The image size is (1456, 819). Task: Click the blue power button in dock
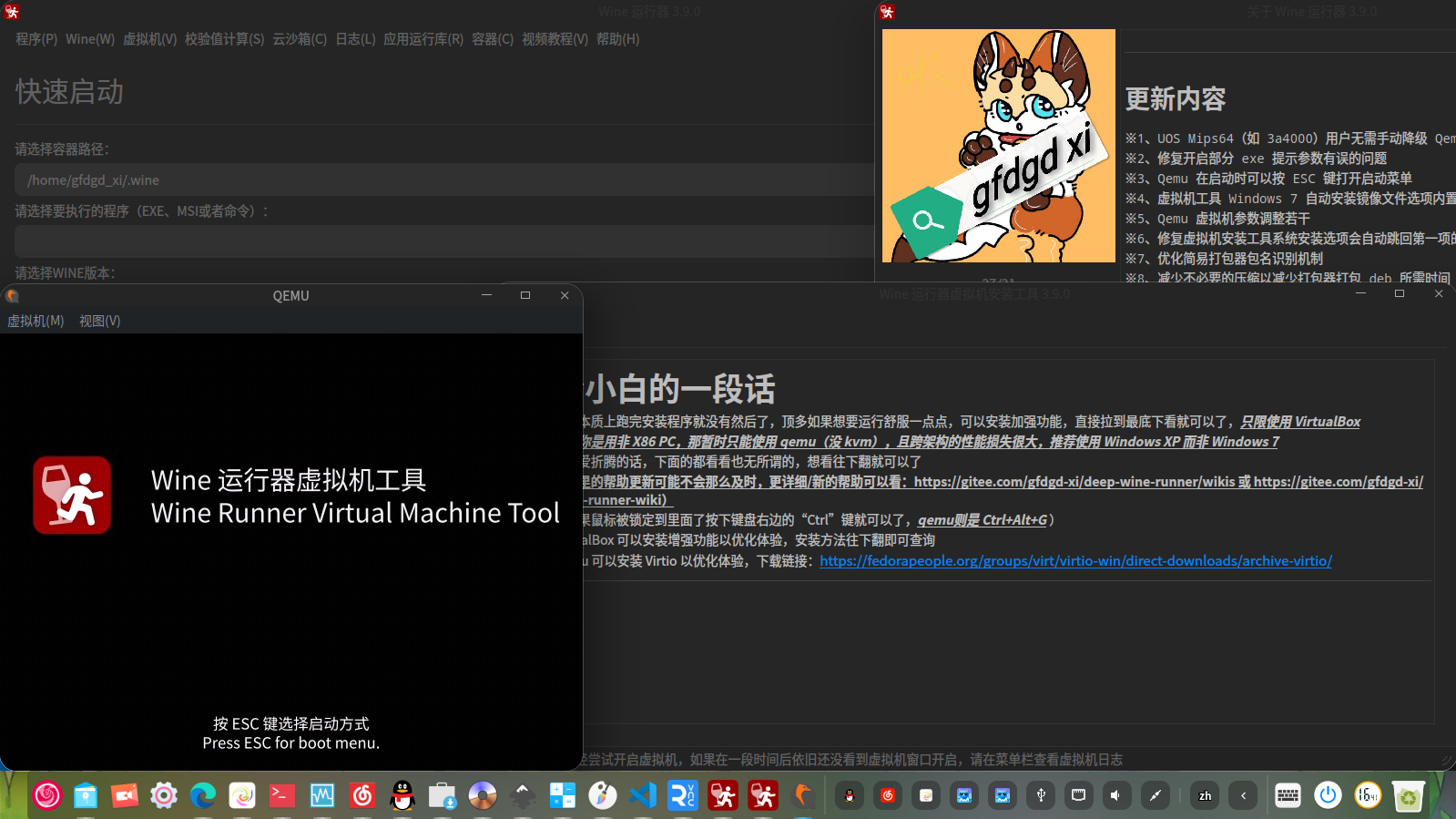pyautogui.click(x=1328, y=795)
